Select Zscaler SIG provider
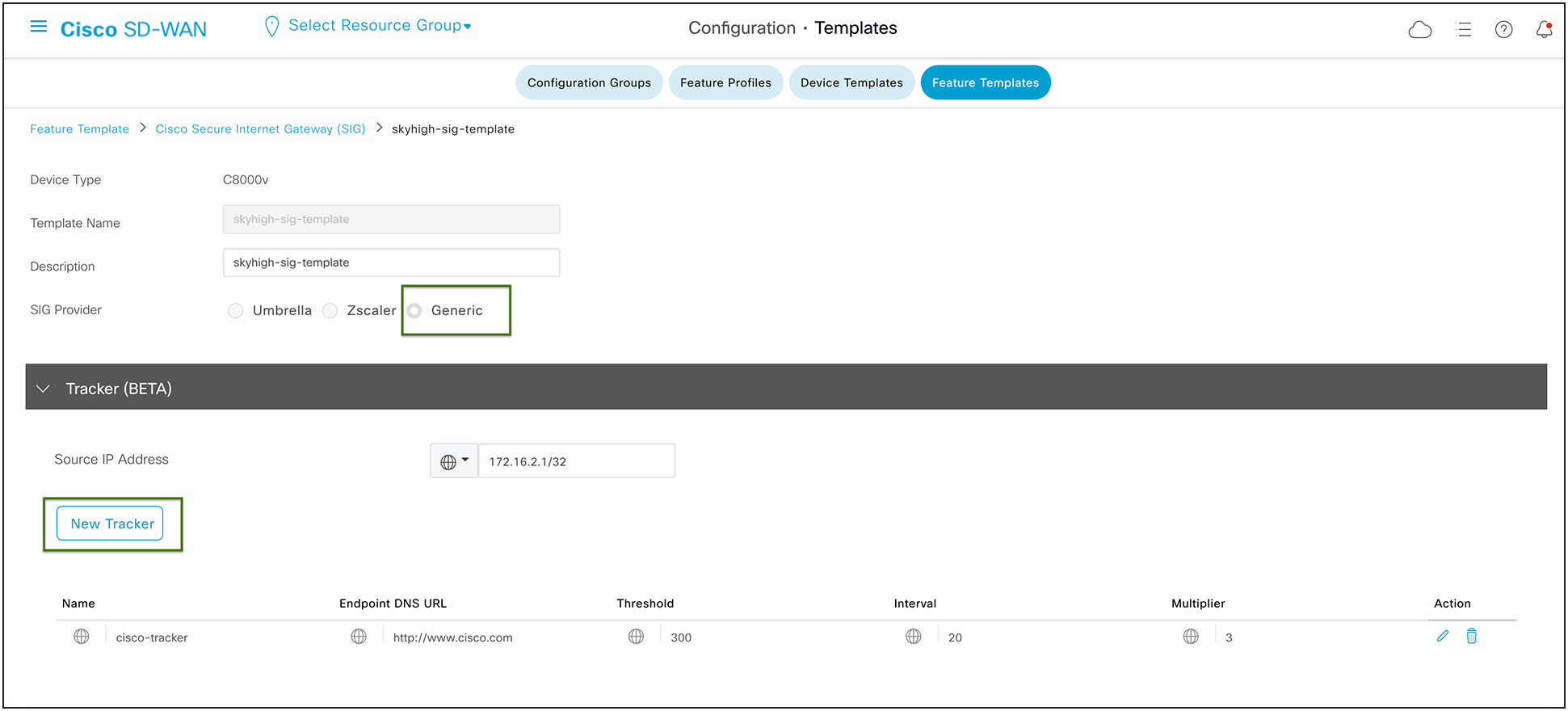This screenshot has width=1568, height=711. (x=330, y=310)
